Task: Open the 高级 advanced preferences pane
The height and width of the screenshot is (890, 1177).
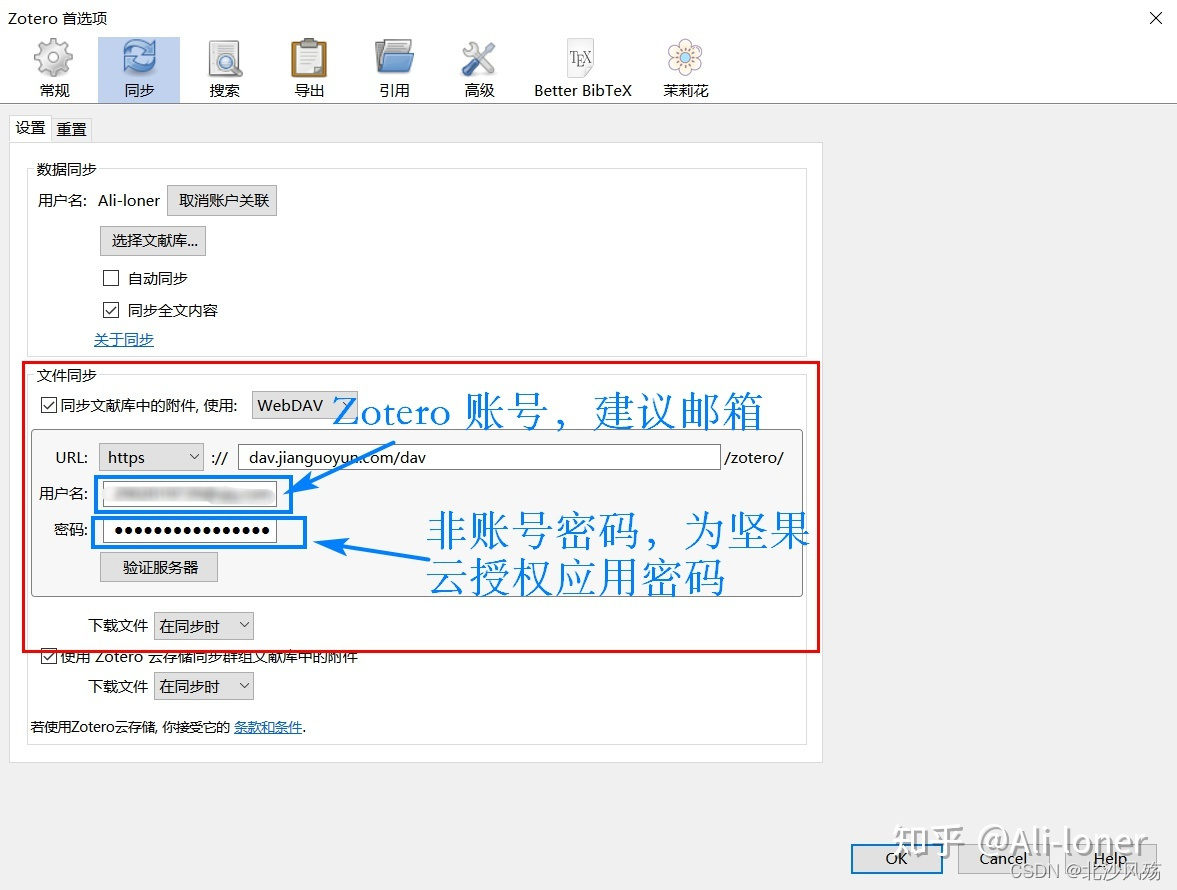Action: (x=479, y=69)
